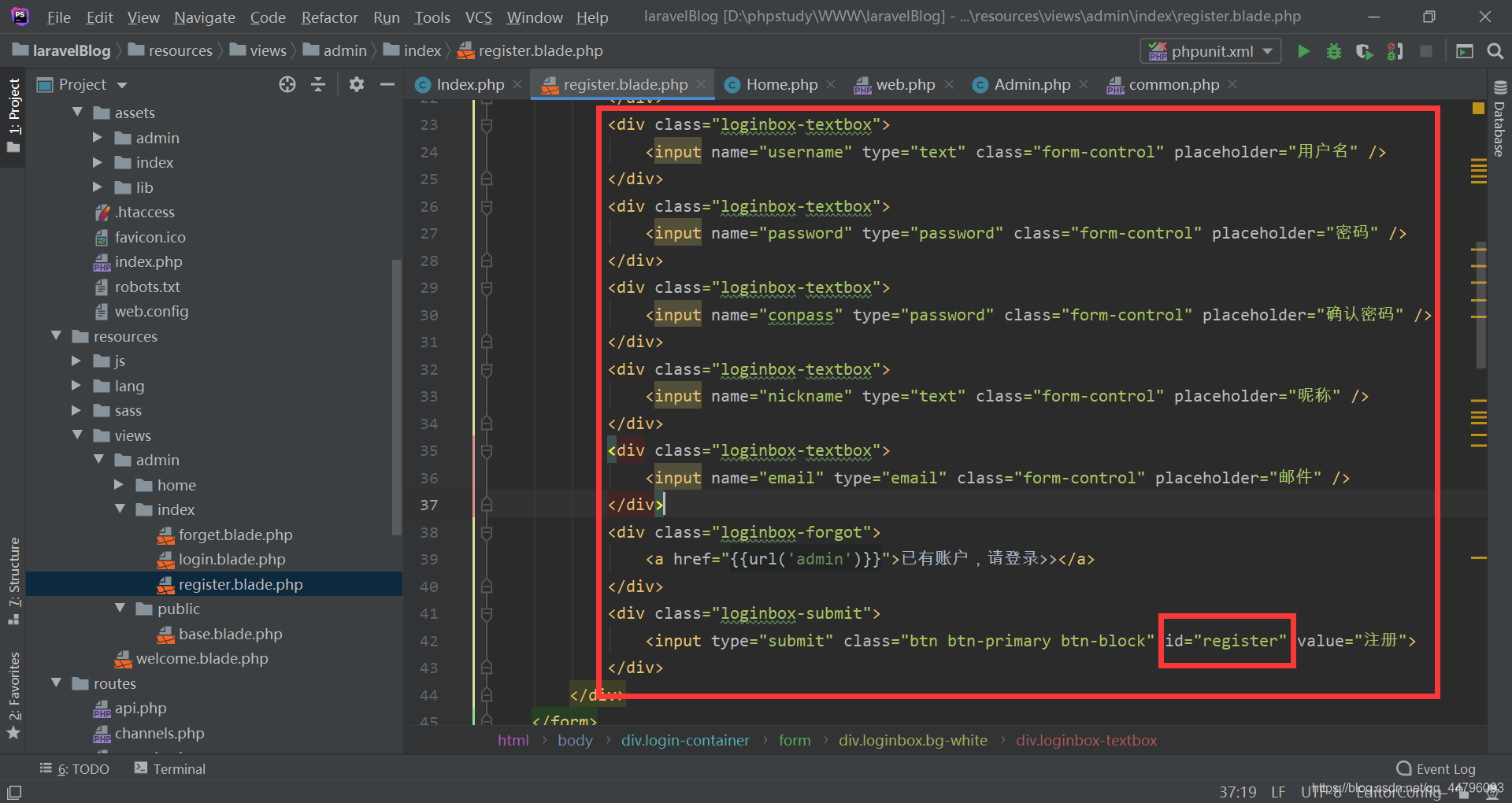Collapse the resources folder
This screenshot has width=1512, height=803.
[56, 336]
